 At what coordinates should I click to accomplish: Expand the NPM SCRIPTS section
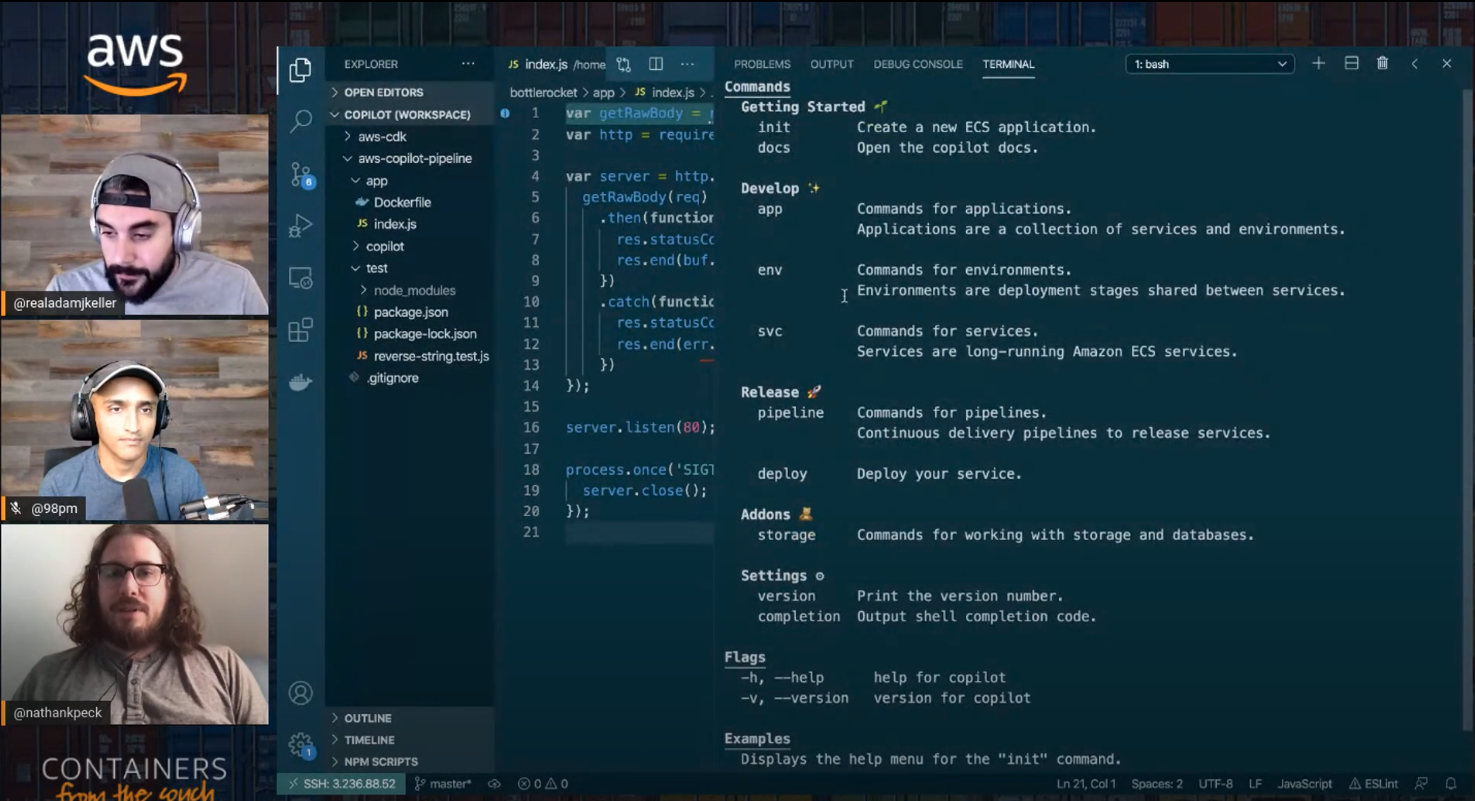[409, 762]
